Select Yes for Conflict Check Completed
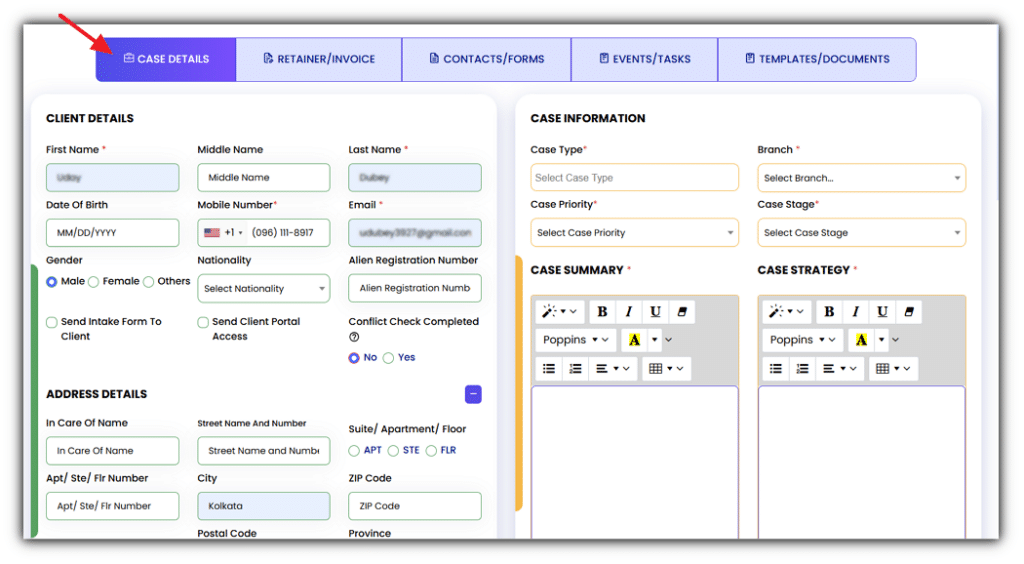 pos(389,358)
